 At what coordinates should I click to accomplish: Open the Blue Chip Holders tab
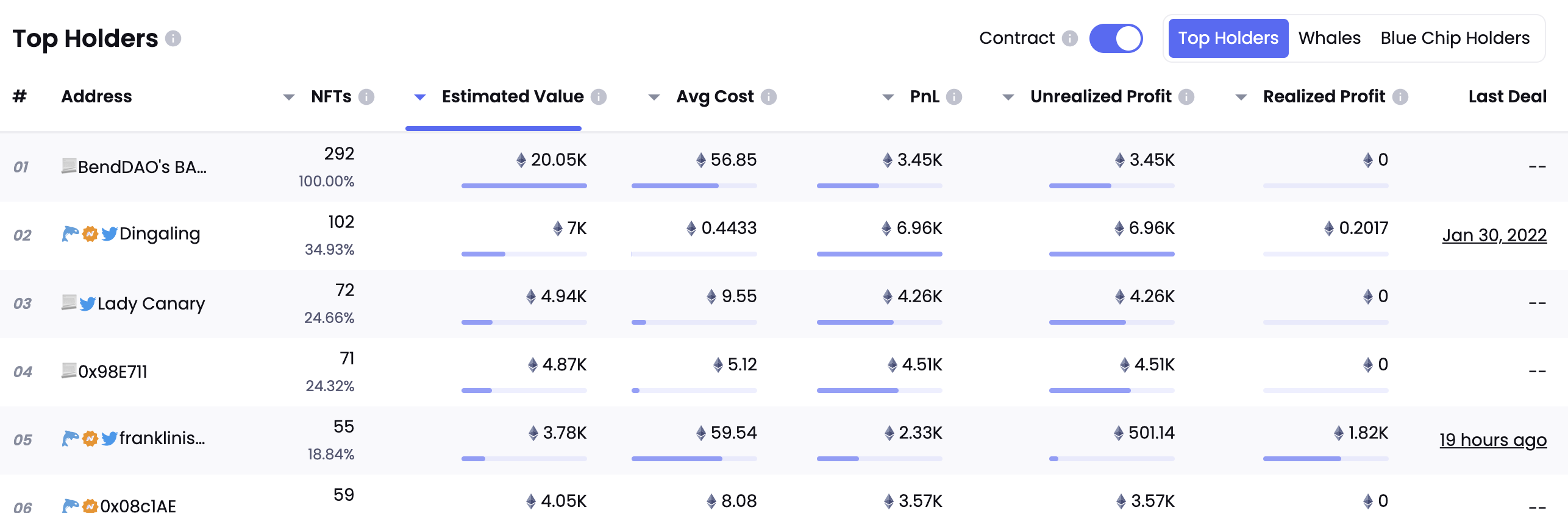(1455, 38)
